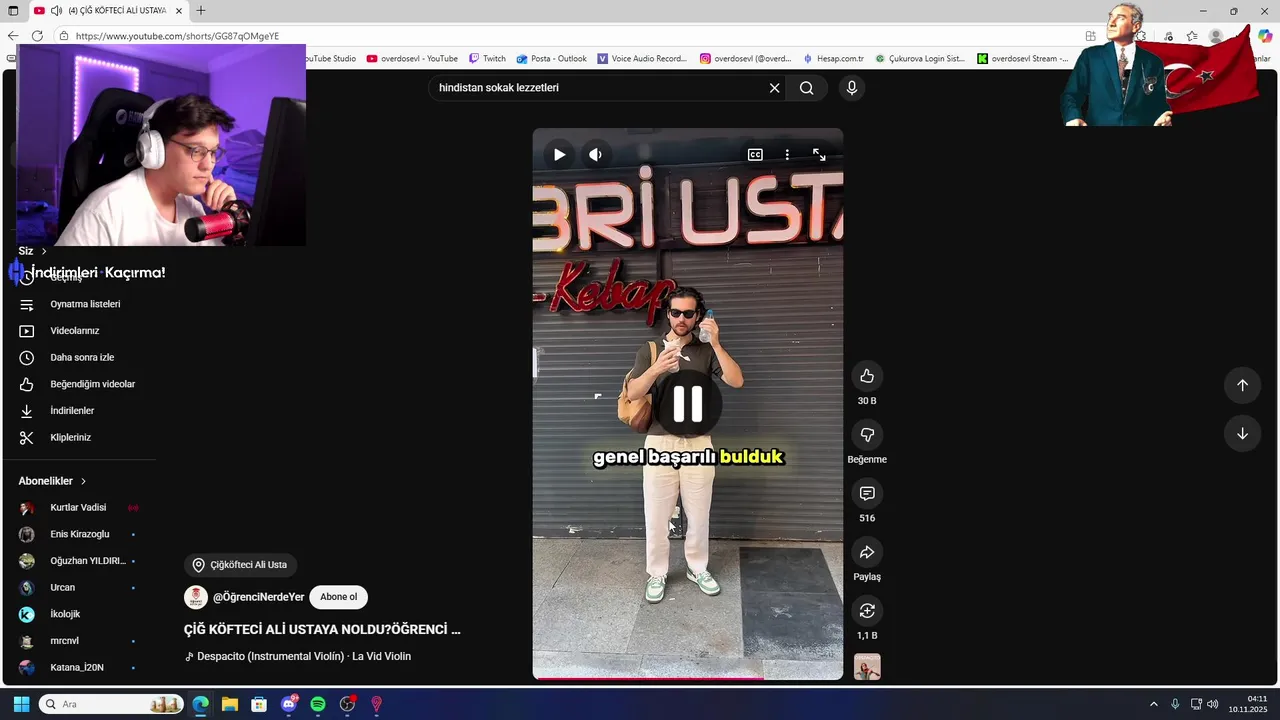Reload the browser page

click(37, 36)
